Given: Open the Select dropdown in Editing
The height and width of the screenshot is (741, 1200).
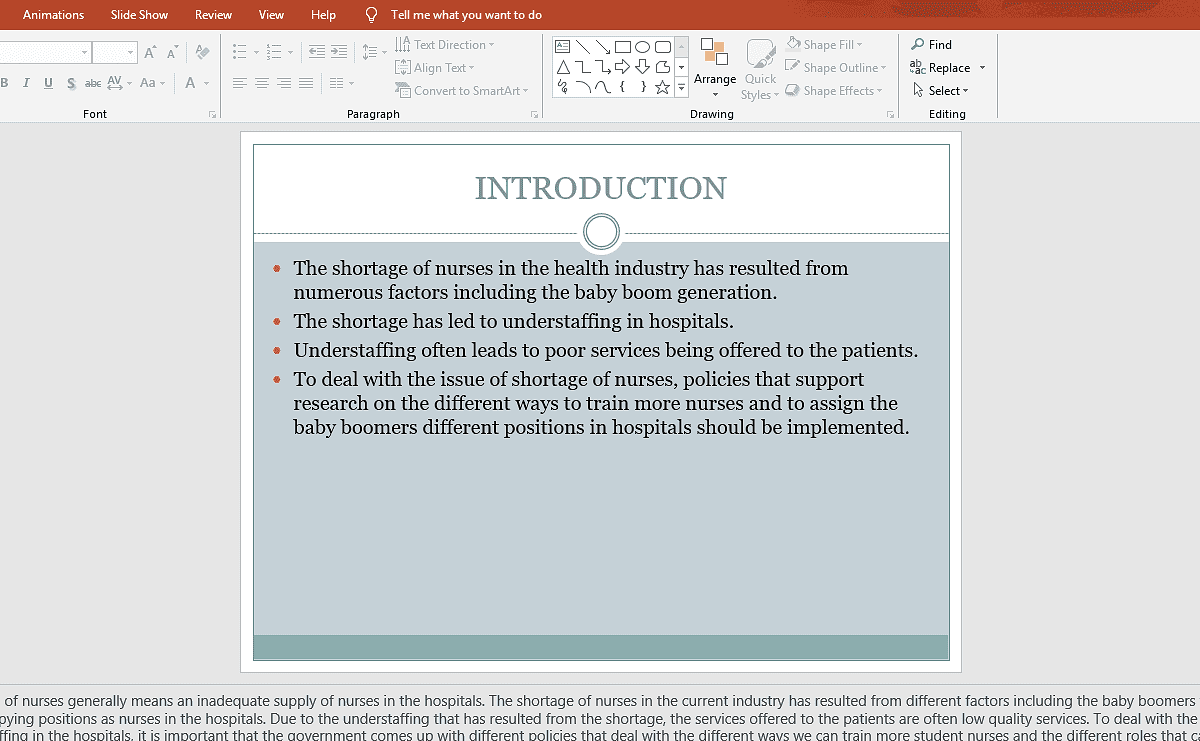Looking at the screenshot, I should [940, 91].
